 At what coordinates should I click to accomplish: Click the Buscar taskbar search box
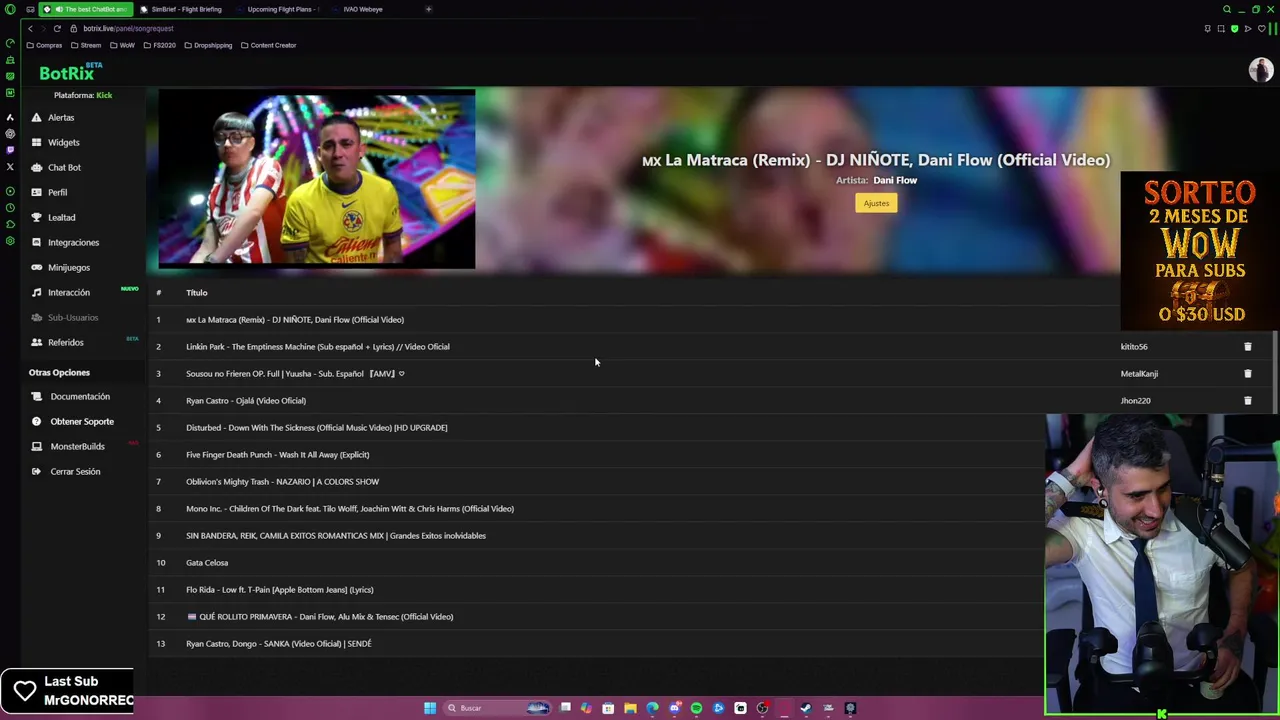(497, 708)
